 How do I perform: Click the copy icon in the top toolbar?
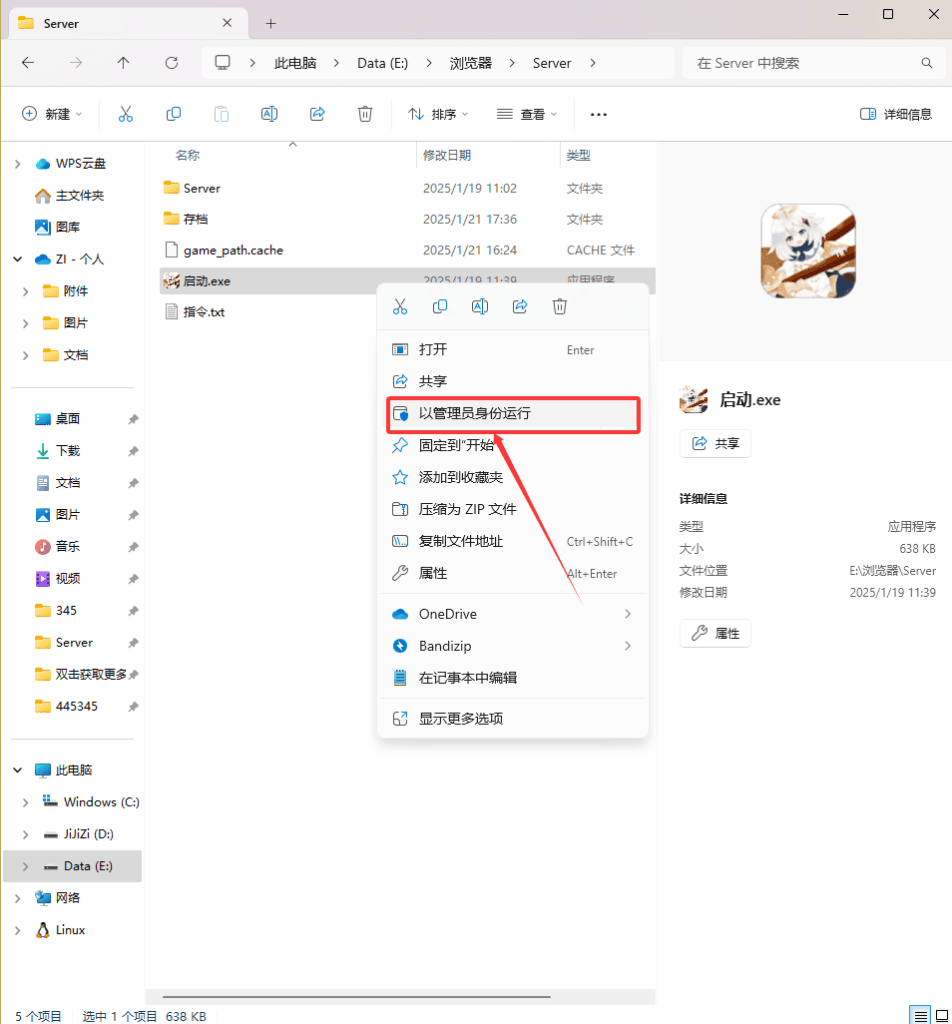(174, 114)
